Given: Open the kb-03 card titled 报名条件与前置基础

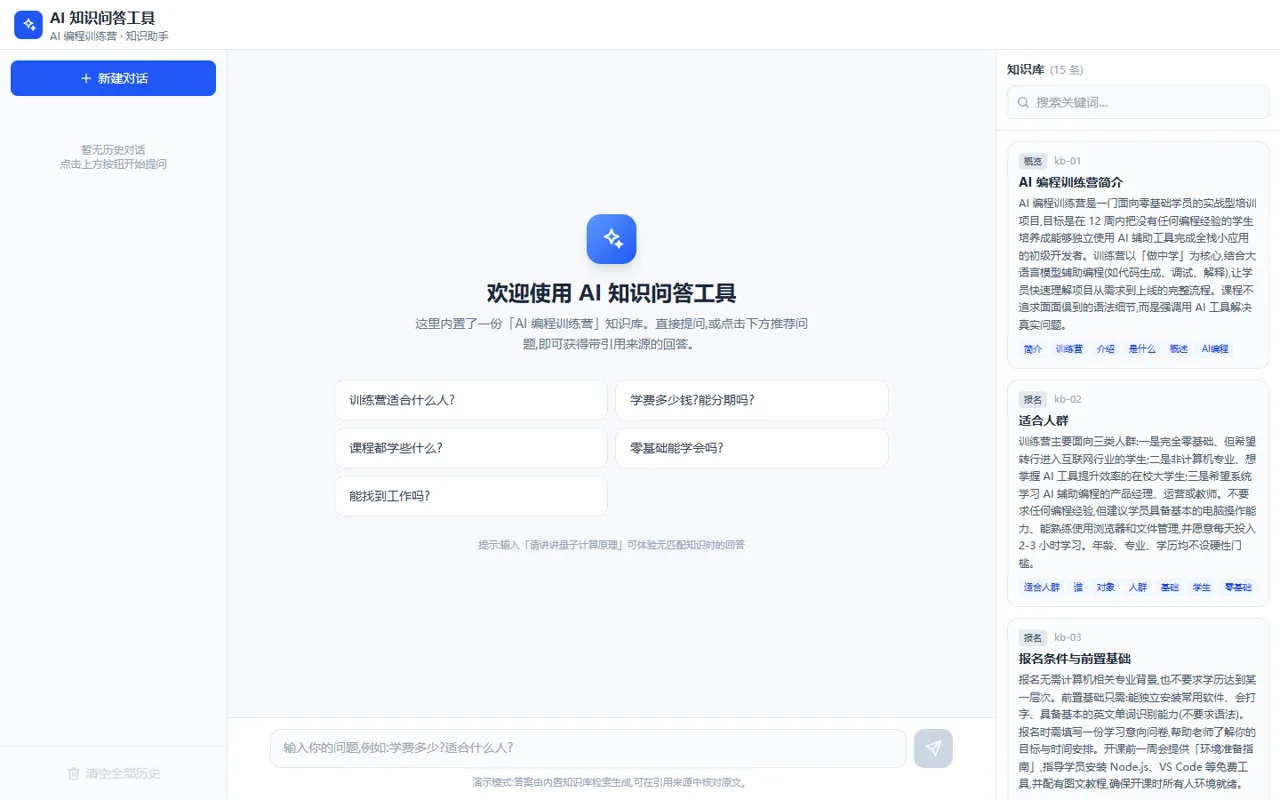Looking at the screenshot, I should (x=1138, y=710).
